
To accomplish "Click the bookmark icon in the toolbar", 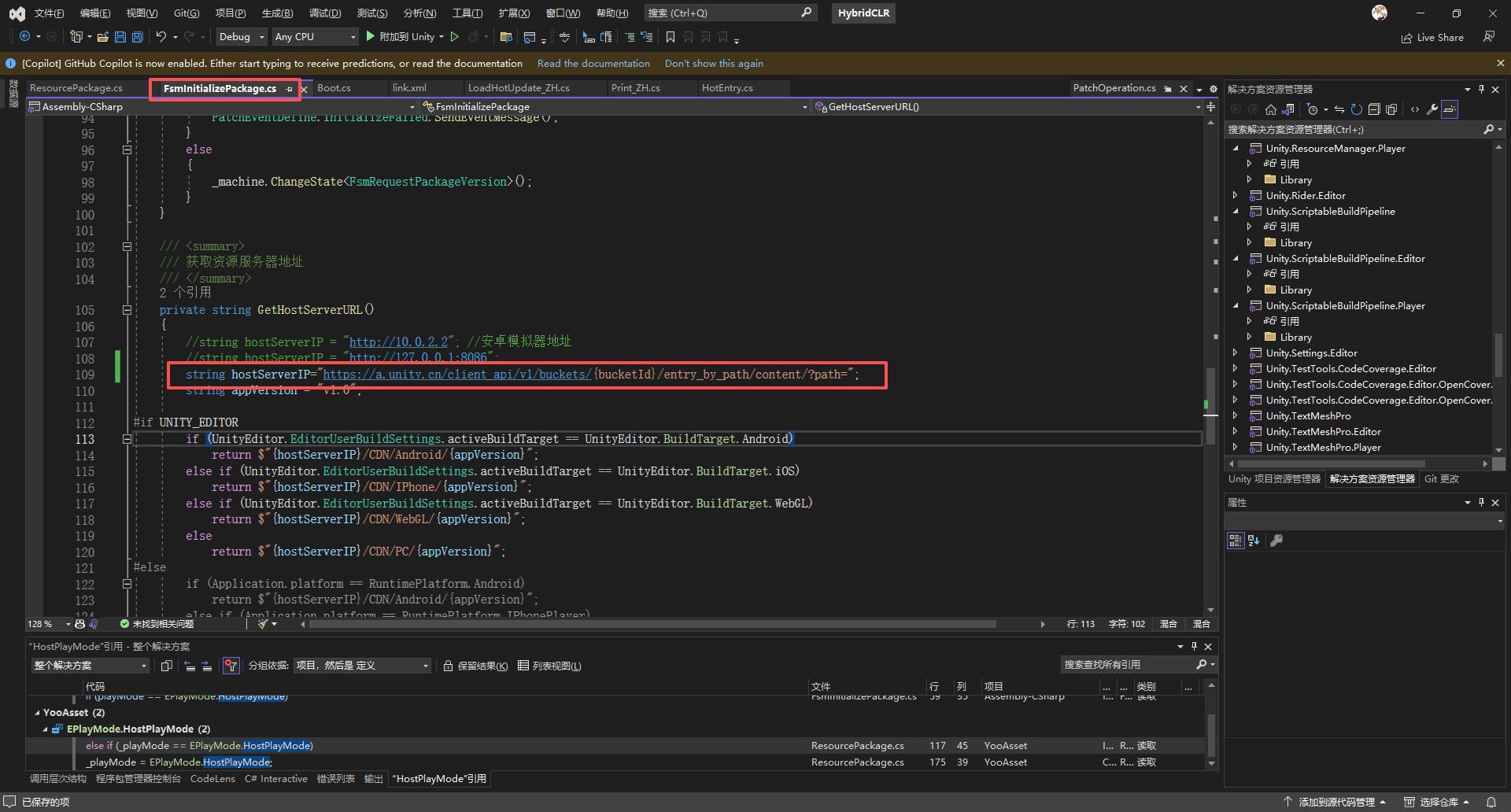I will (671, 37).
